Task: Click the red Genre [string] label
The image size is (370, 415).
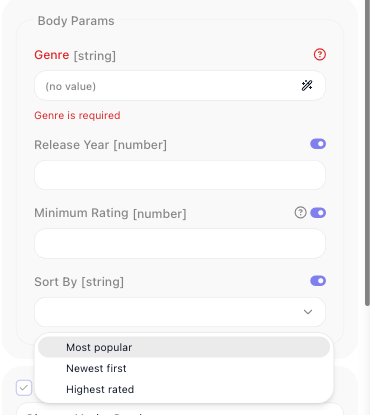Action: tap(75, 55)
